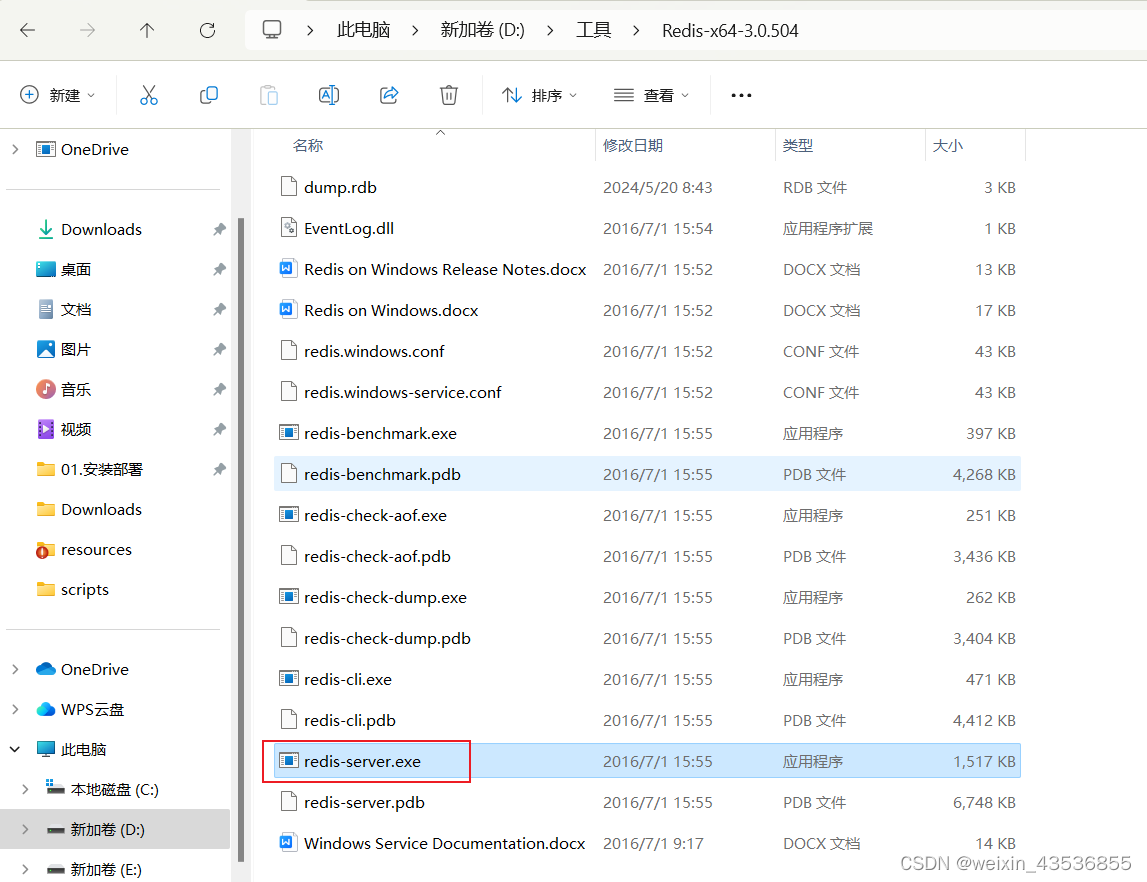Click the redis-benchmark.exe file icon

(x=289, y=433)
